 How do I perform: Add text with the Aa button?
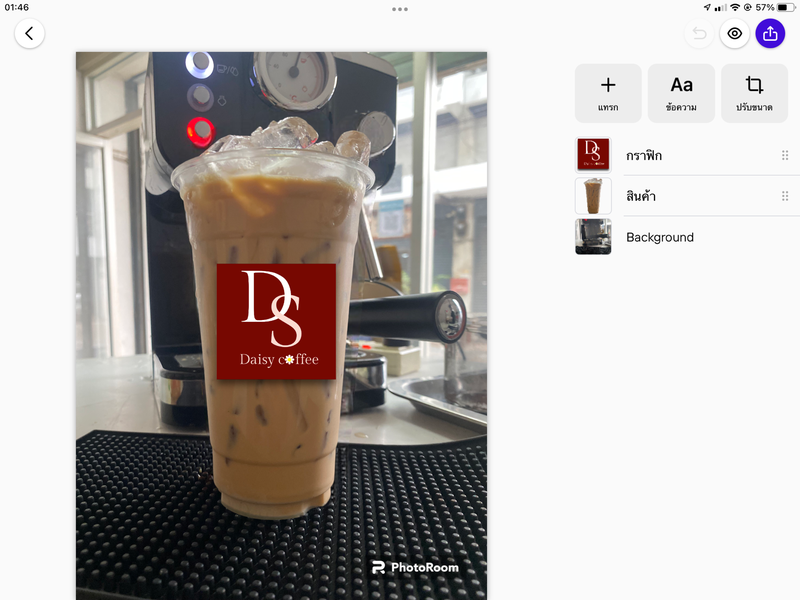pyautogui.click(x=681, y=93)
